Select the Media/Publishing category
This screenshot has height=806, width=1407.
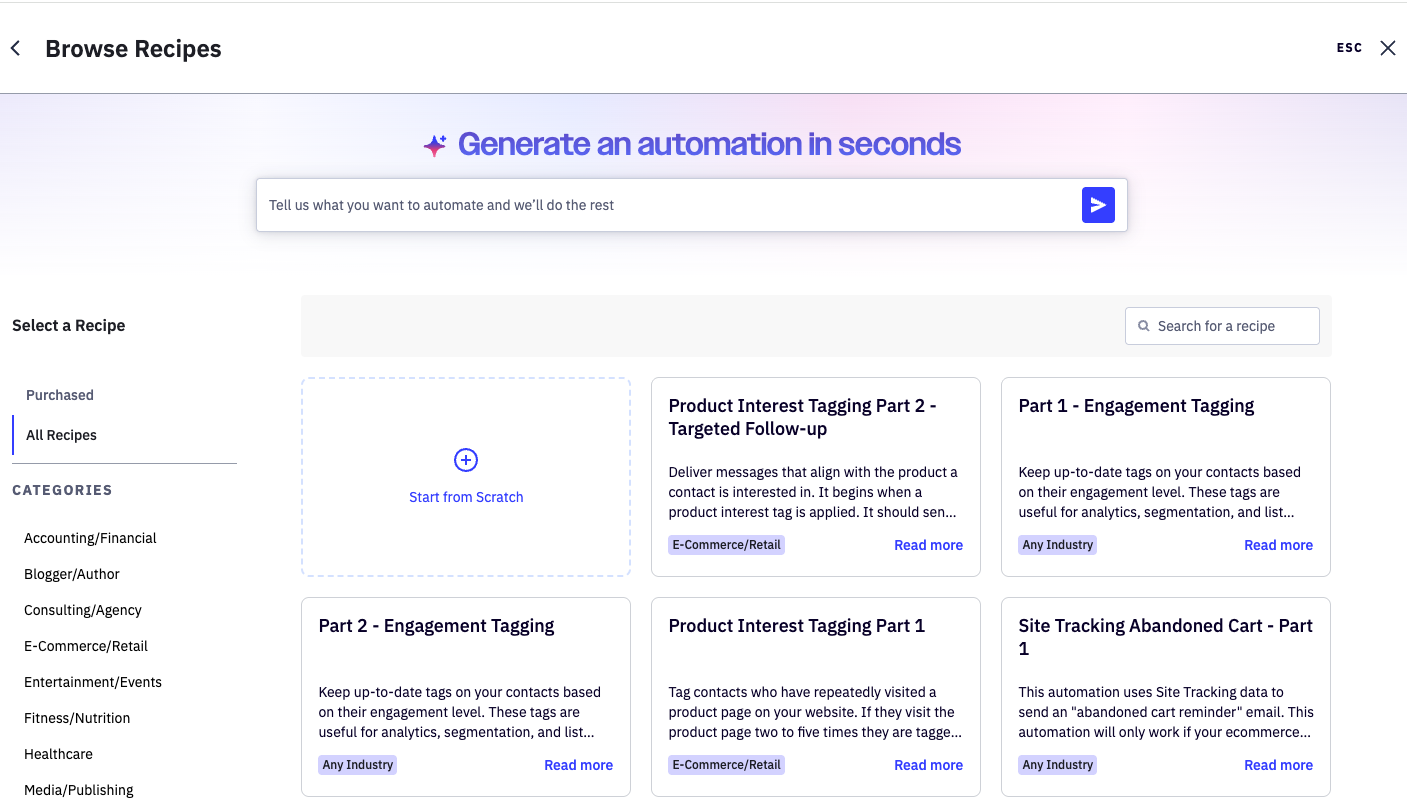pos(78,790)
